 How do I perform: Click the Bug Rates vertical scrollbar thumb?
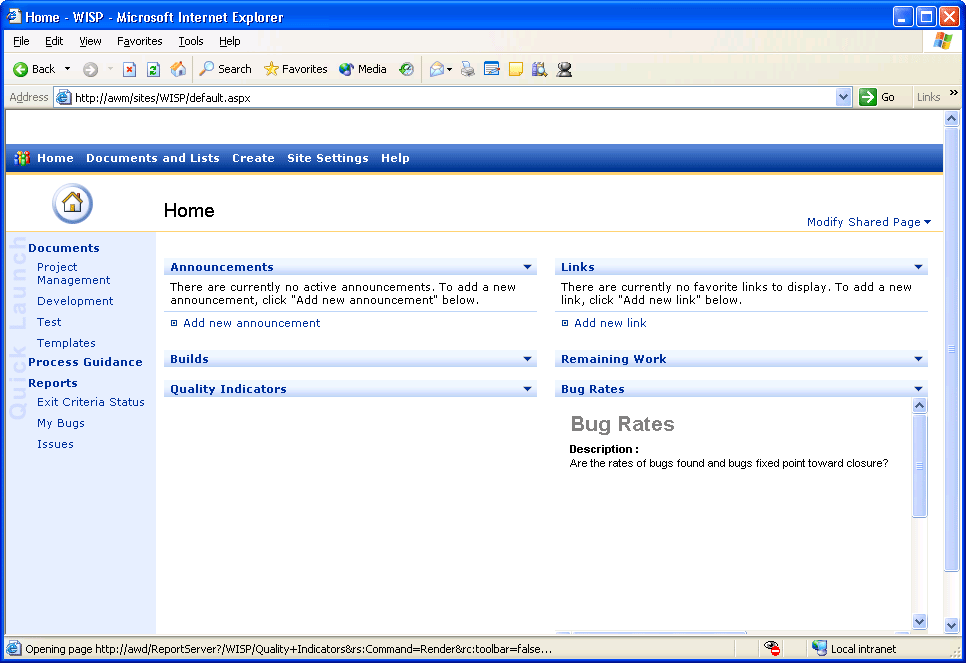920,465
